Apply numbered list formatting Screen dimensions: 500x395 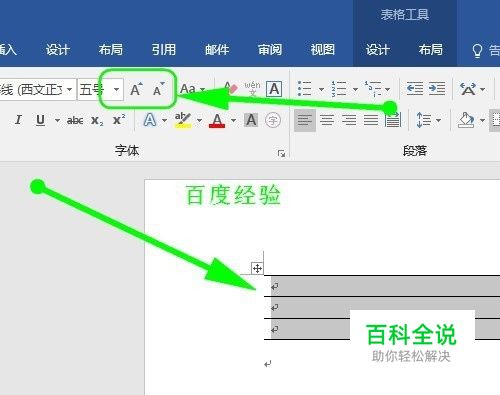(x=338, y=89)
